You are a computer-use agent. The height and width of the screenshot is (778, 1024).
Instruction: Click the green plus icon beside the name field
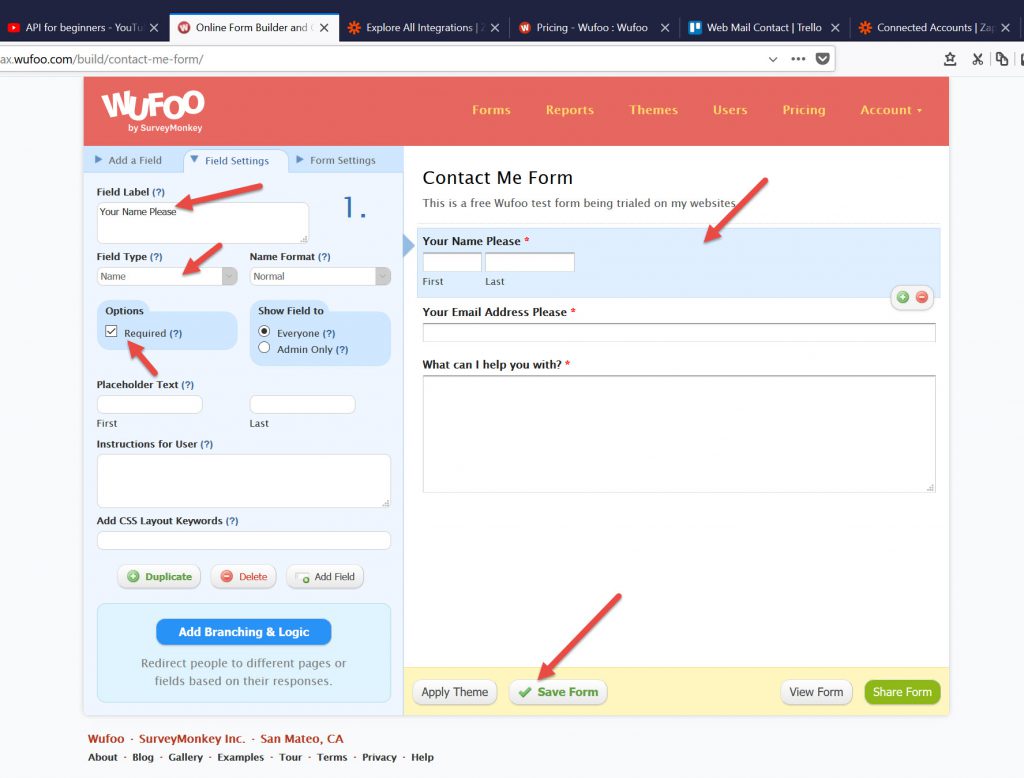(x=903, y=297)
